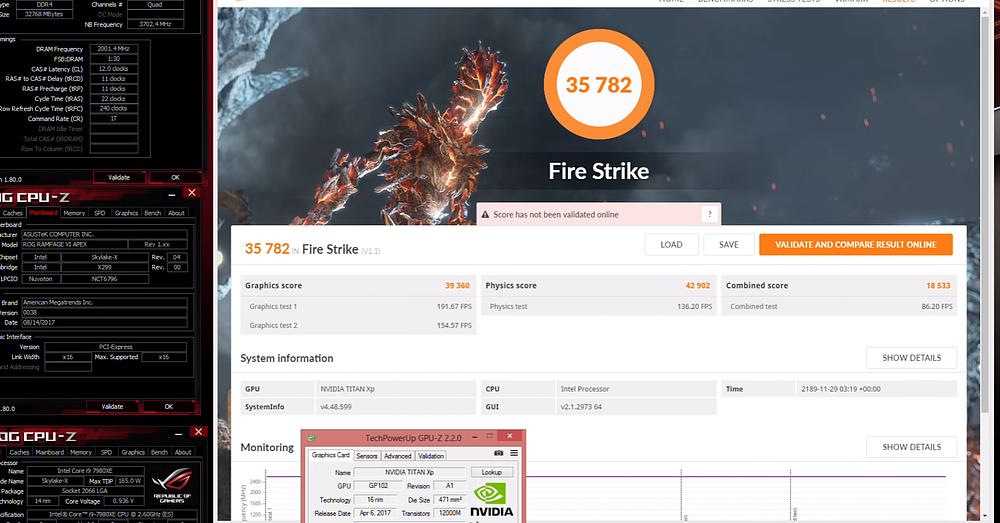The height and width of the screenshot is (523, 1000).
Task: Click CPU-Z model field ROG RAMPAGE VI APEX
Action: click(x=73, y=244)
